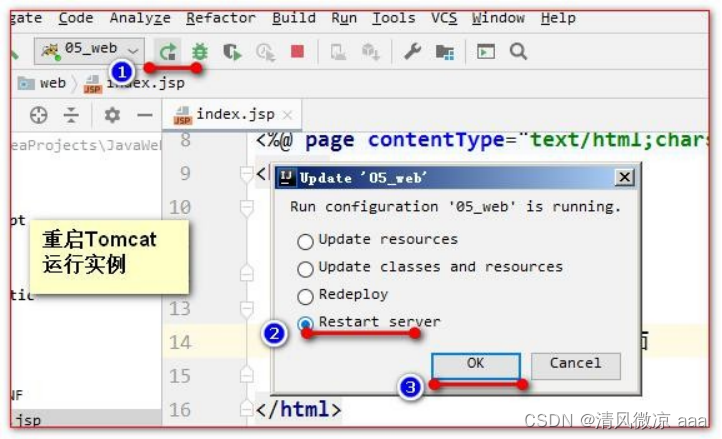Open the Build menu
722x439 pixels.
294,18
